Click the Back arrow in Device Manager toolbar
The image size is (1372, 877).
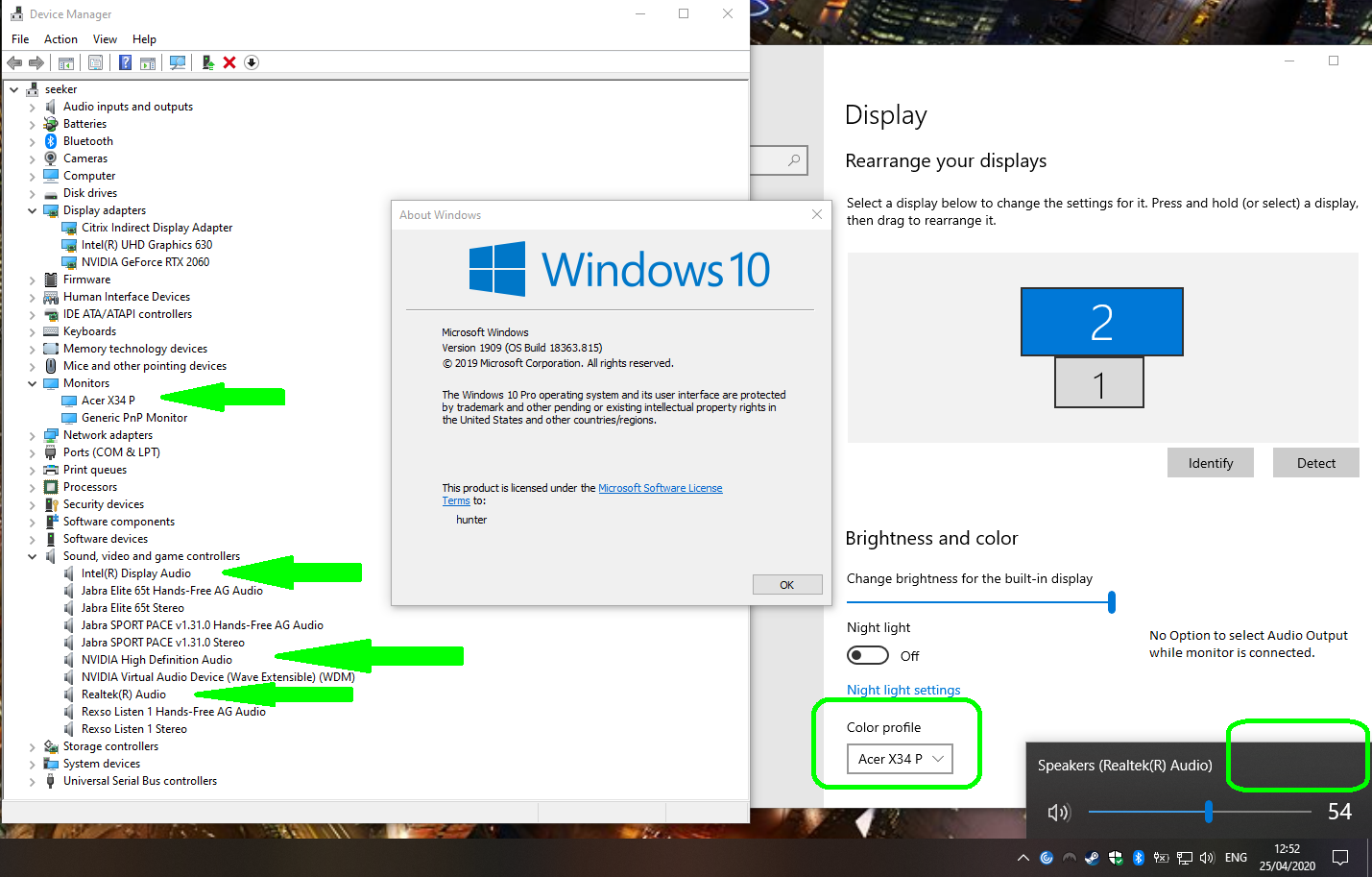click(x=14, y=62)
